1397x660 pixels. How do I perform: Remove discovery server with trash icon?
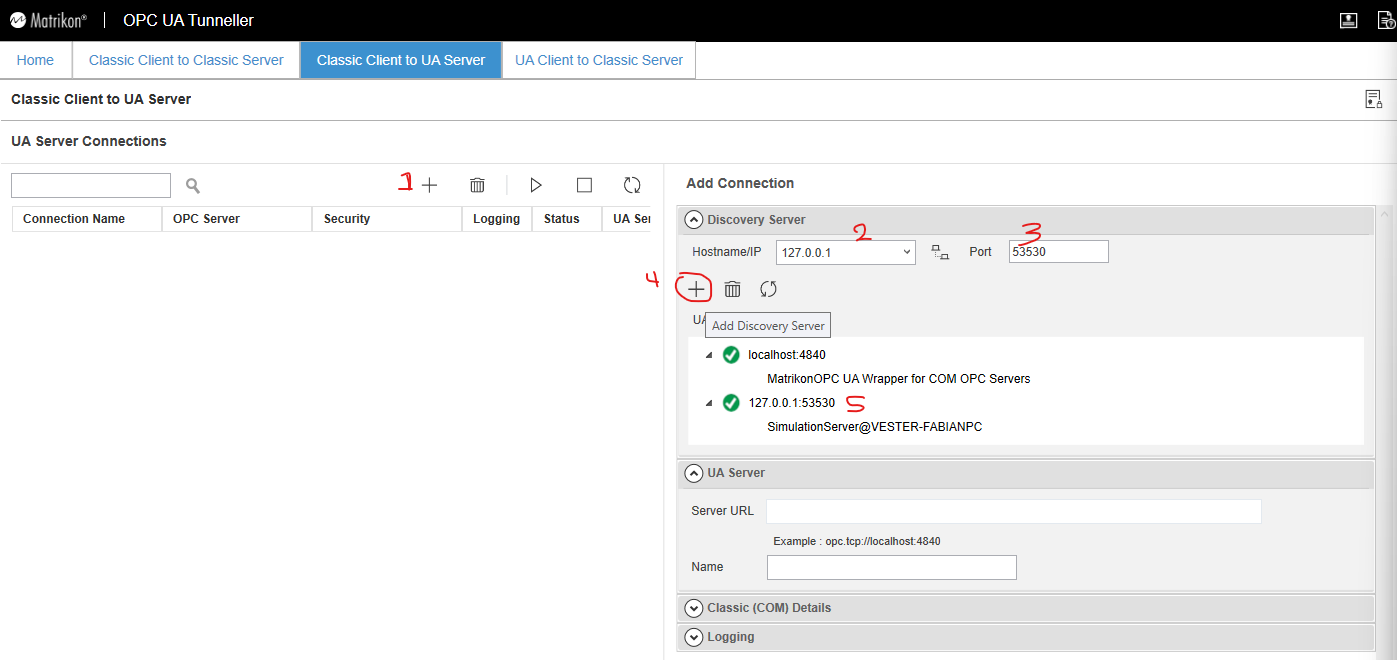click(732, 289)
